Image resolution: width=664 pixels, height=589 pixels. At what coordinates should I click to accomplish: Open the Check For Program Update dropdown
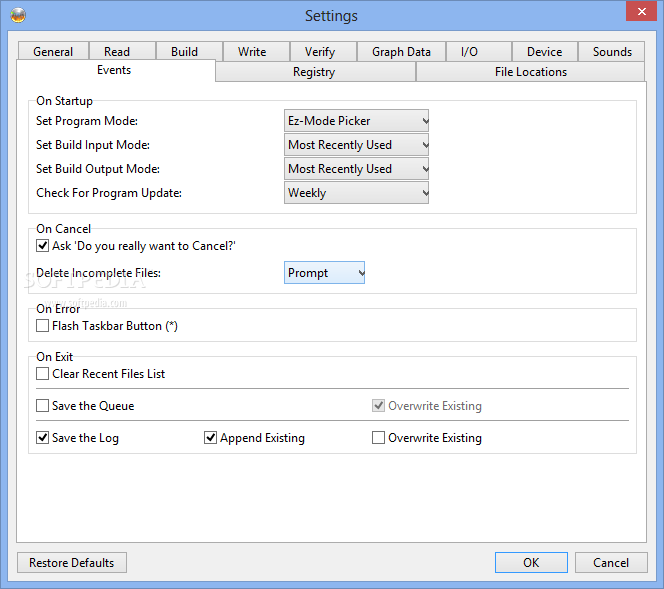pyautogui.click(x=356, y=193)
